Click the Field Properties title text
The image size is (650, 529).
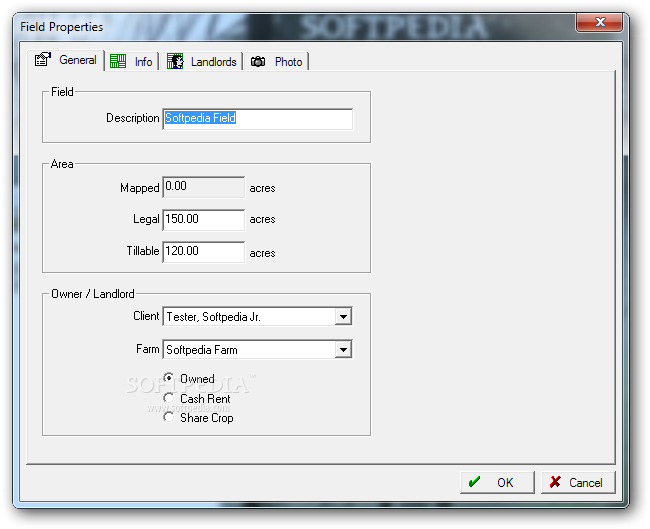(61, 27)
